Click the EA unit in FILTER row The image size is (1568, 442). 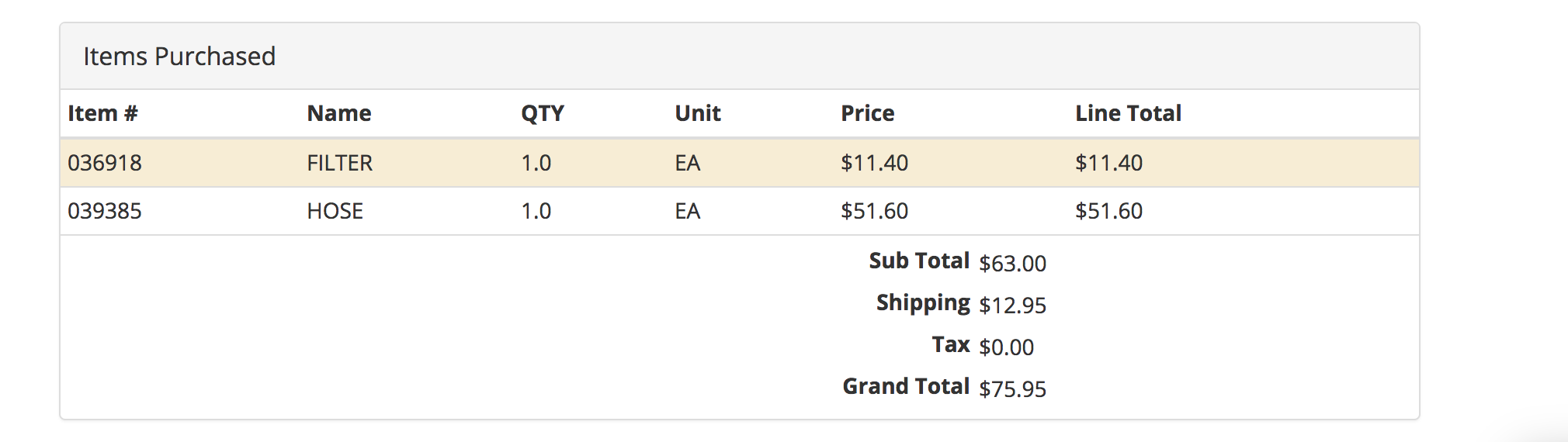coord(688,163)
